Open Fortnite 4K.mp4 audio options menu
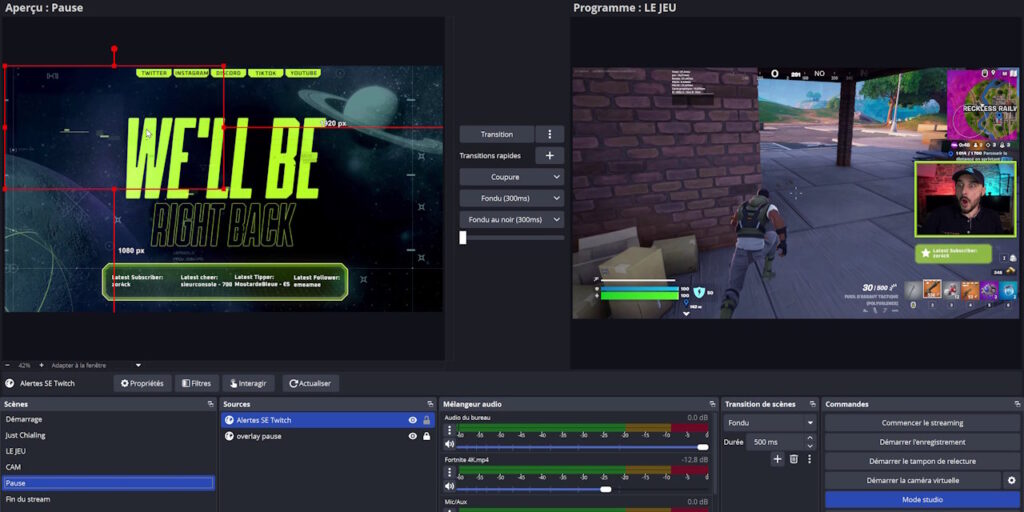This screenshot has height=512, width=1024. [449, 472]
